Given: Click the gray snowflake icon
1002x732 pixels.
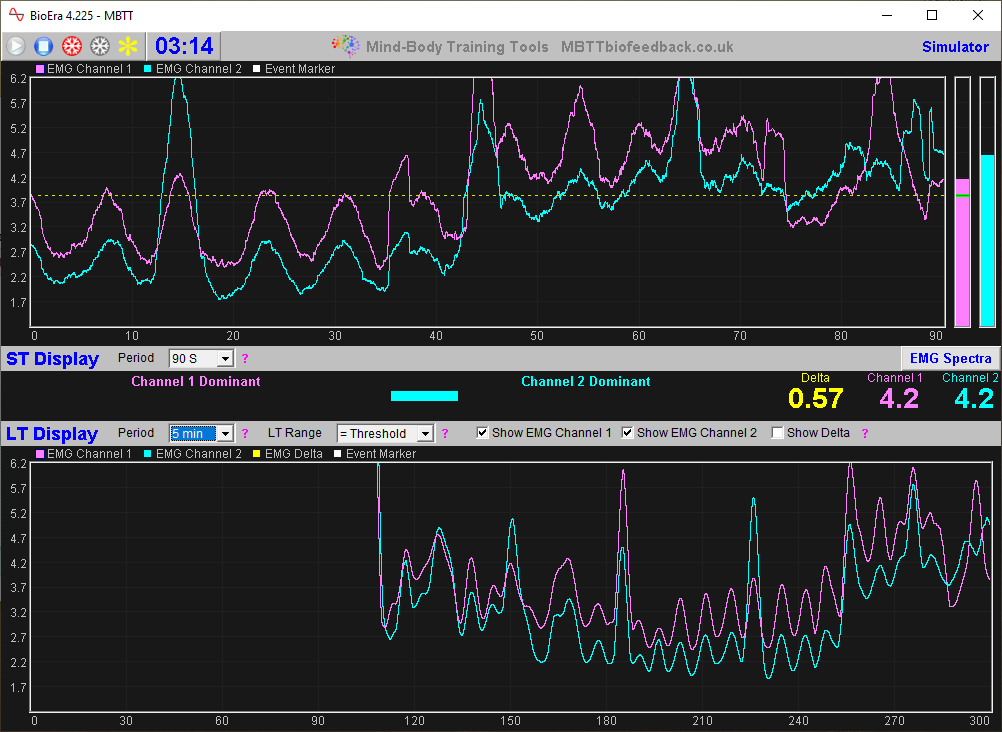Looking at the screenshot, I should point(99,45).
